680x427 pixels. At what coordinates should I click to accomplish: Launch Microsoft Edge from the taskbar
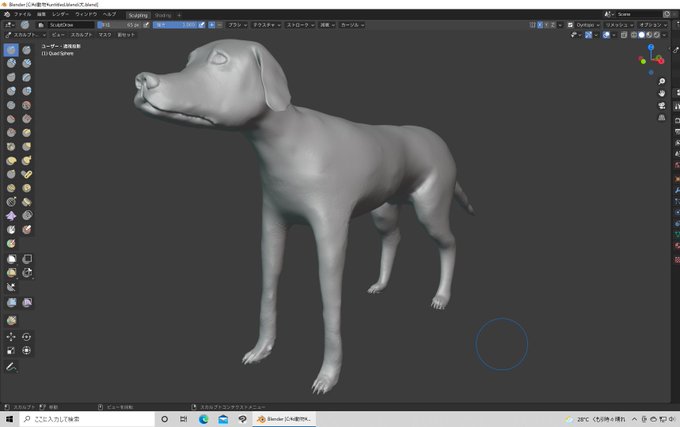(x=203, y=419)
